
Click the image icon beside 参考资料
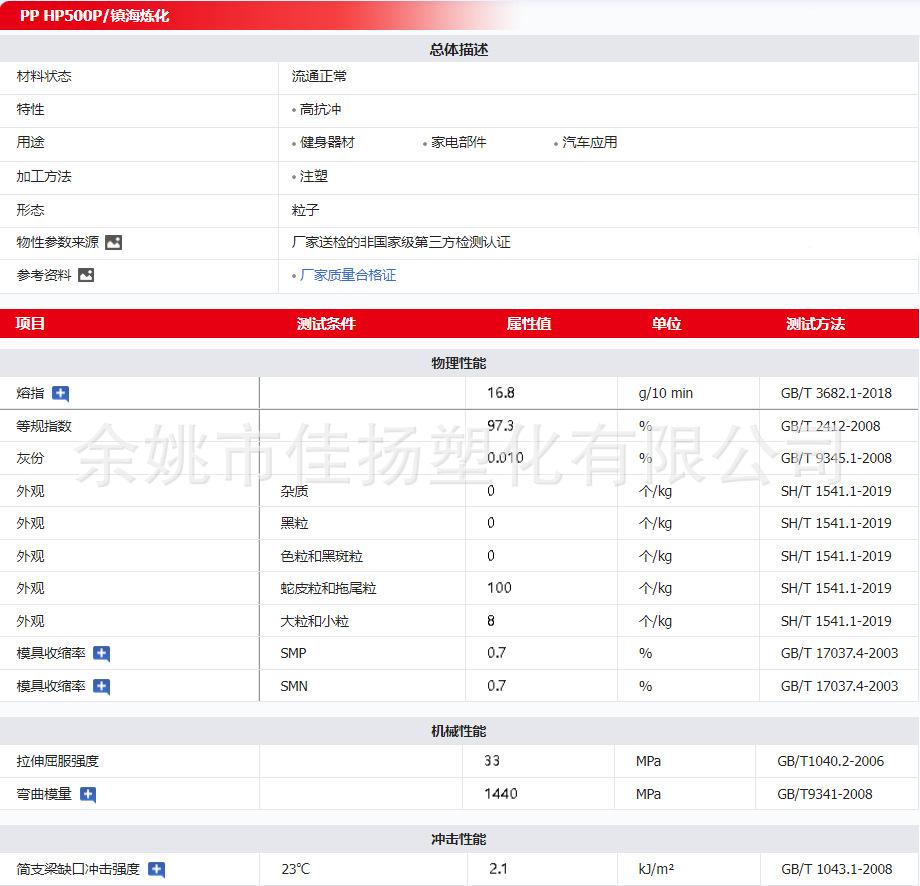[x=86, y=275]
